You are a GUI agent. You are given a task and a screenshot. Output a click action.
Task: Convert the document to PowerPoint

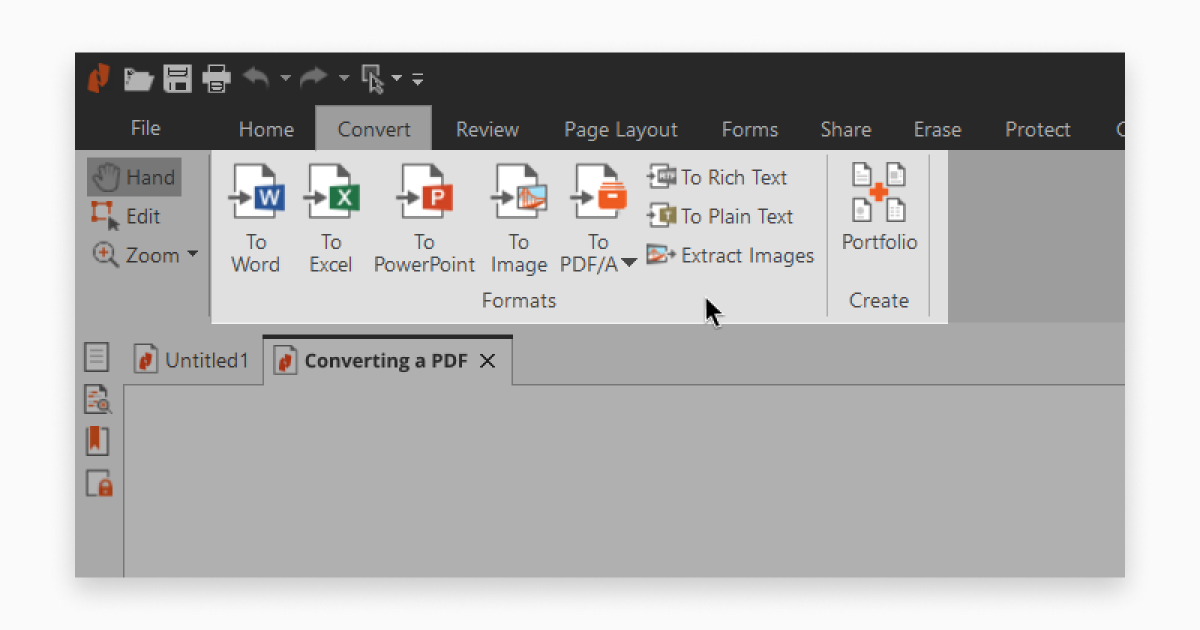pyautogui.click(x=424, y=215)
